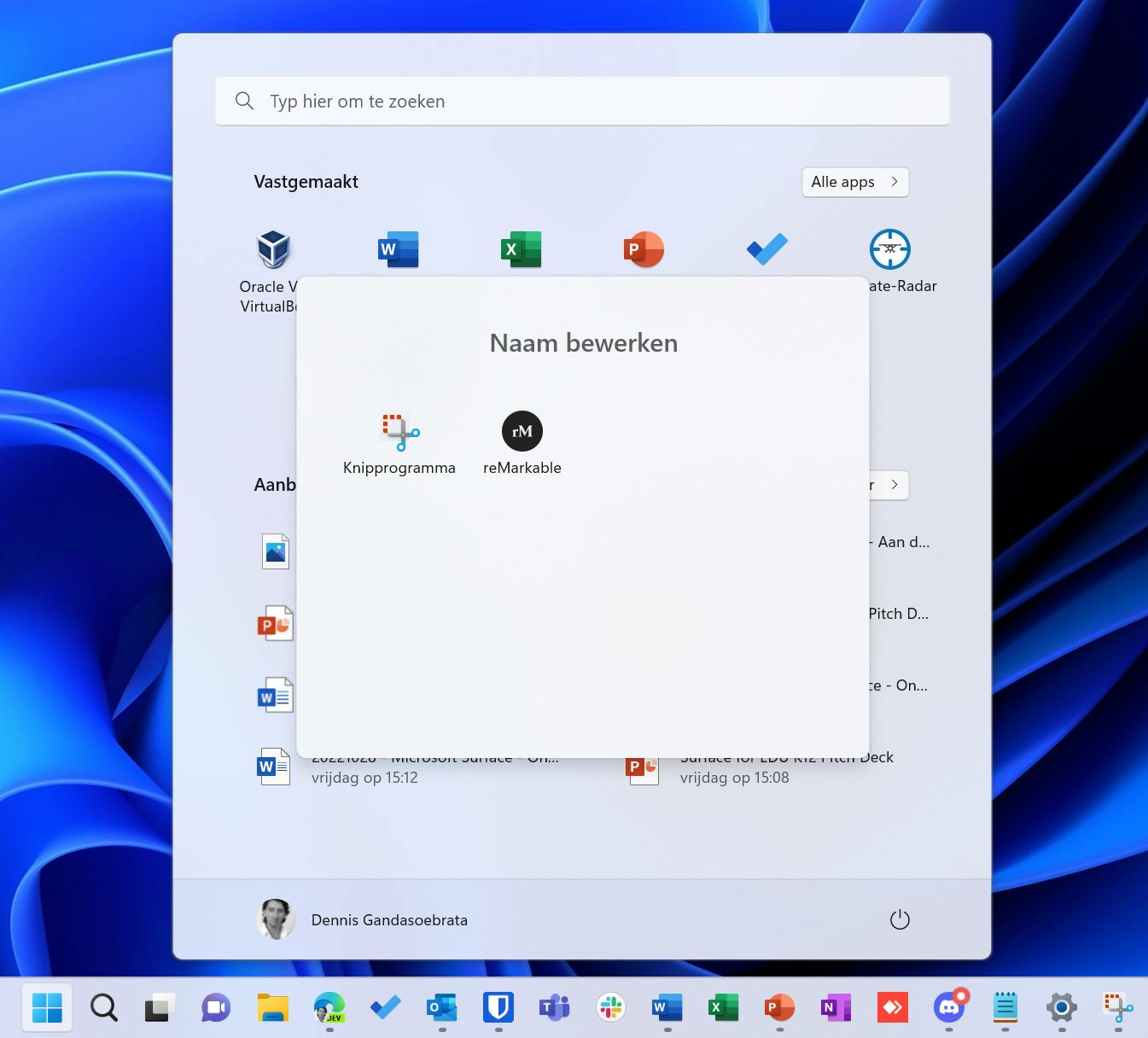The image size is (1148, 1038).
Task: Open Bitwarden from the taskbar
Action: click(x=498, y=1007)
